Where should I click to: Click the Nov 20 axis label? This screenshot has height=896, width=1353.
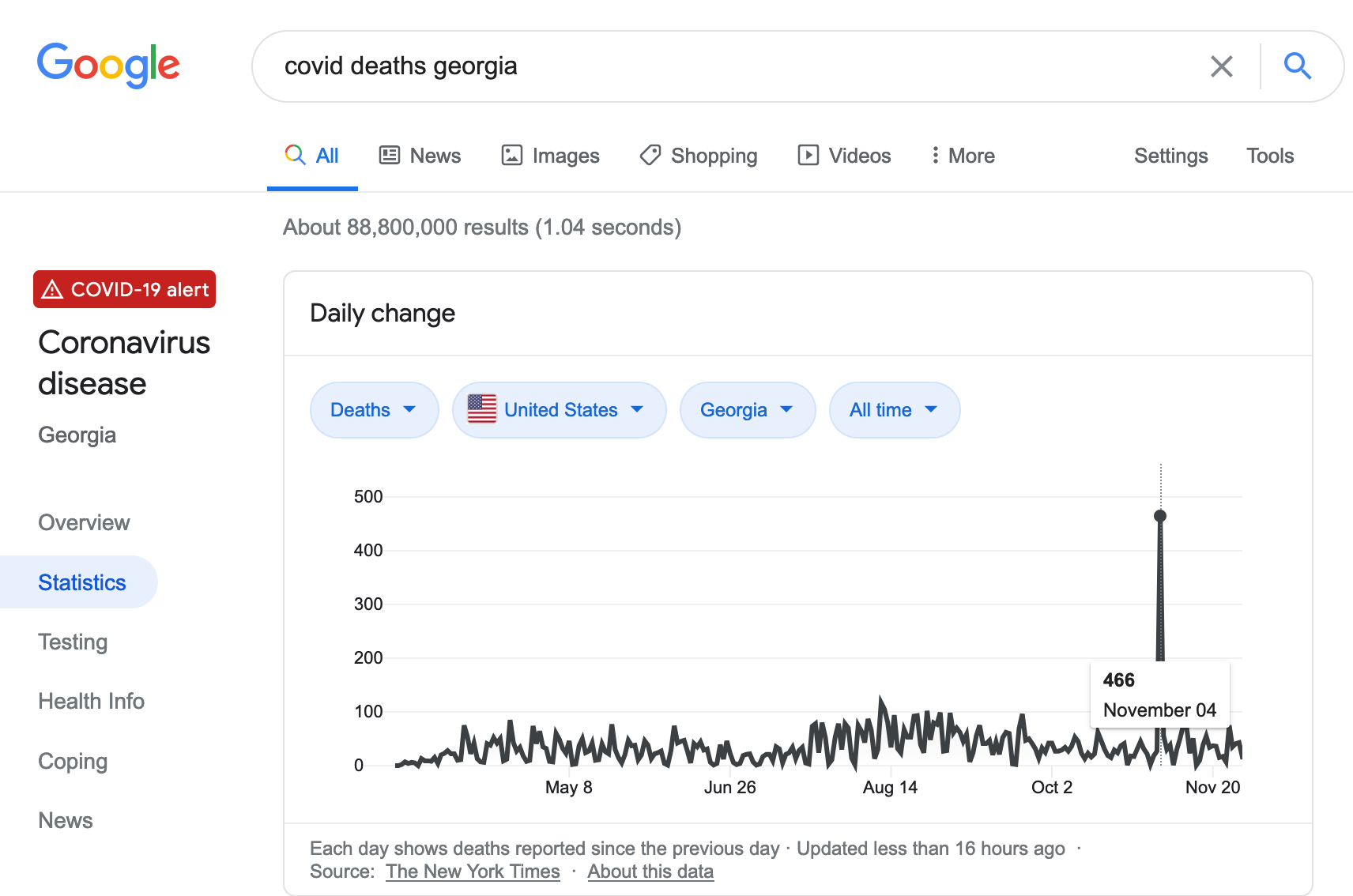tap(1213, 787)
